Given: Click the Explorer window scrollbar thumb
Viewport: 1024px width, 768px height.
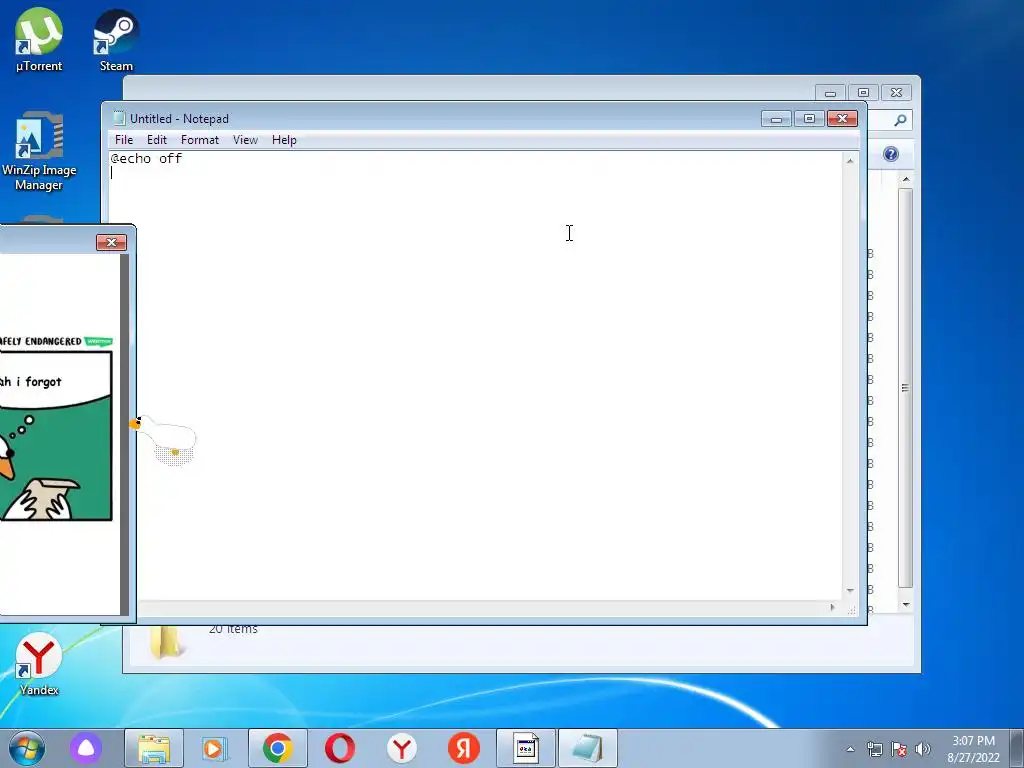Looking at the screenshot, I should click(905, 388).
